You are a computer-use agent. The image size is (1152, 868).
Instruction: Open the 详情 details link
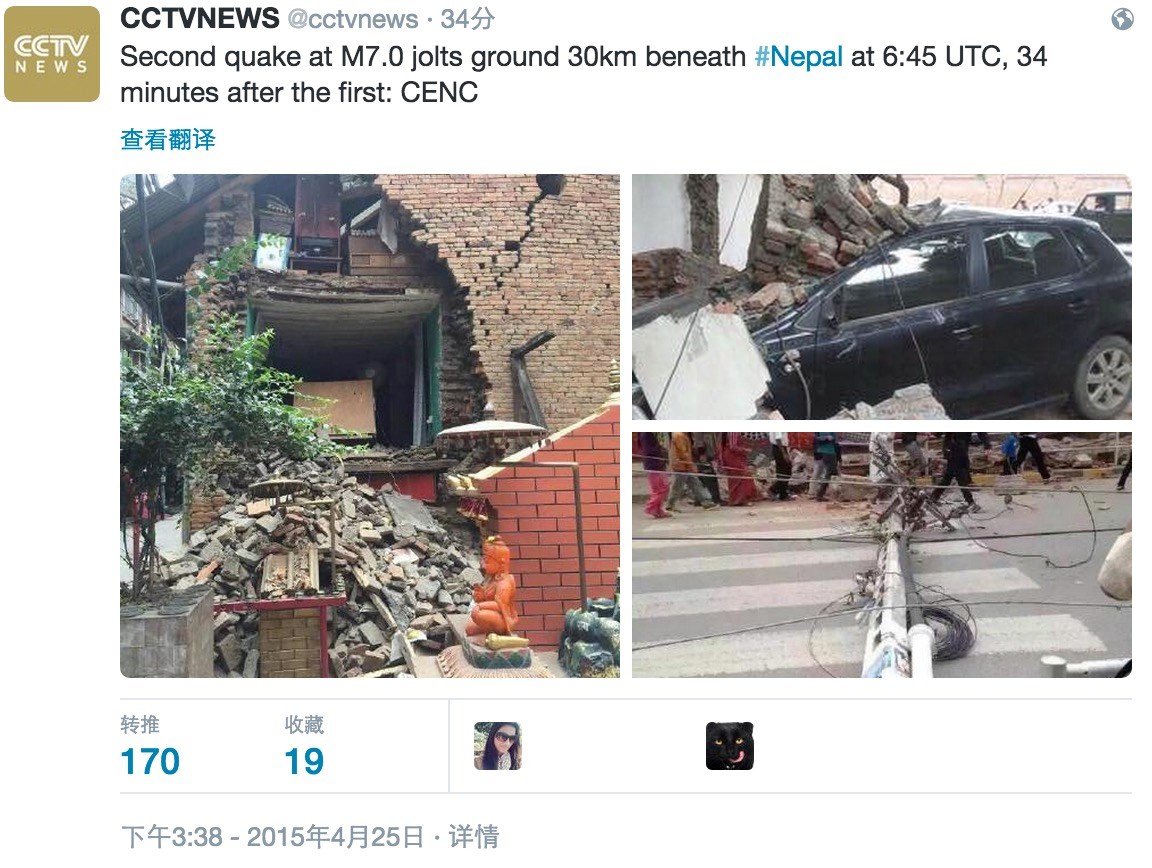[x=474, y=836]
